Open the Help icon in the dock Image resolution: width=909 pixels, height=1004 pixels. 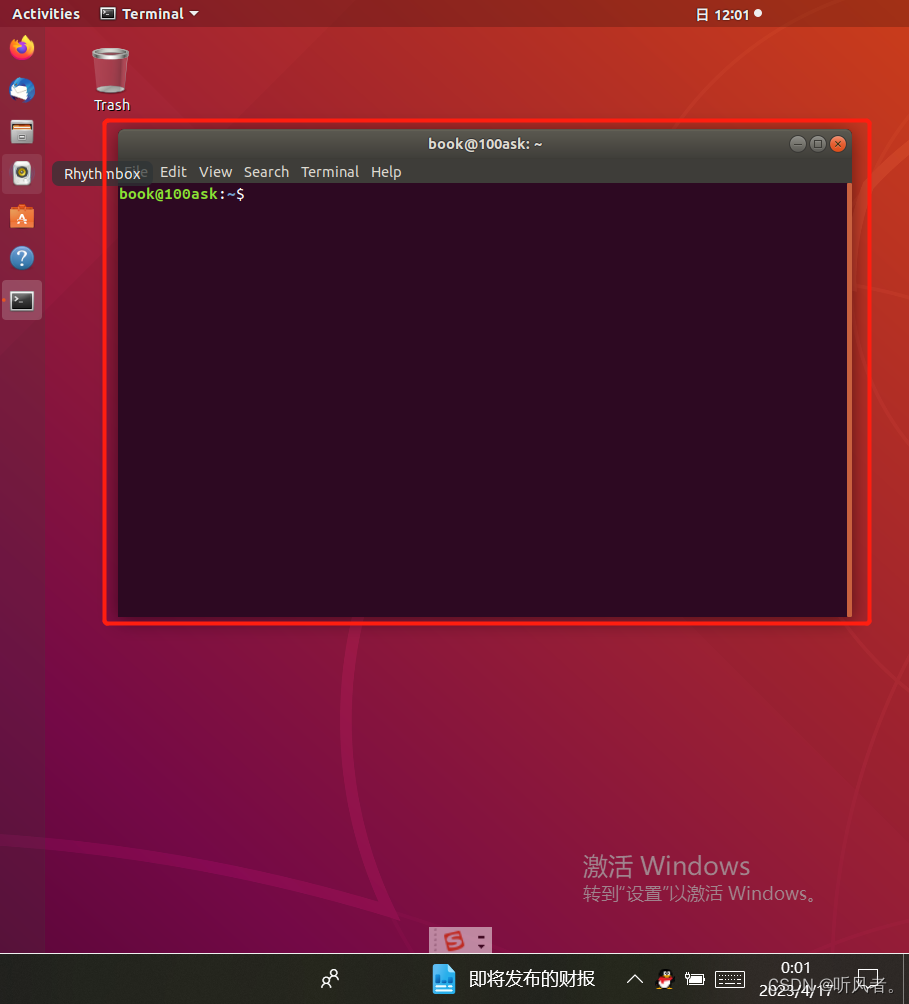click(21, 258)
